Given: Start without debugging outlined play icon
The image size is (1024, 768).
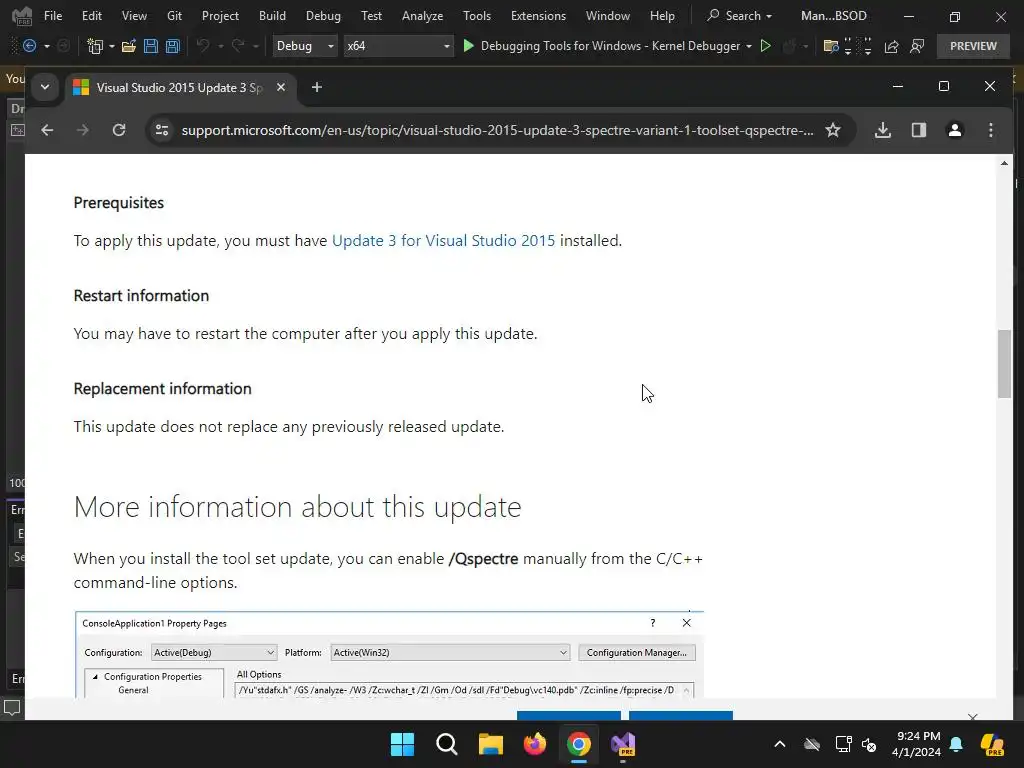Looking at the screenshot, I should 766,46.
